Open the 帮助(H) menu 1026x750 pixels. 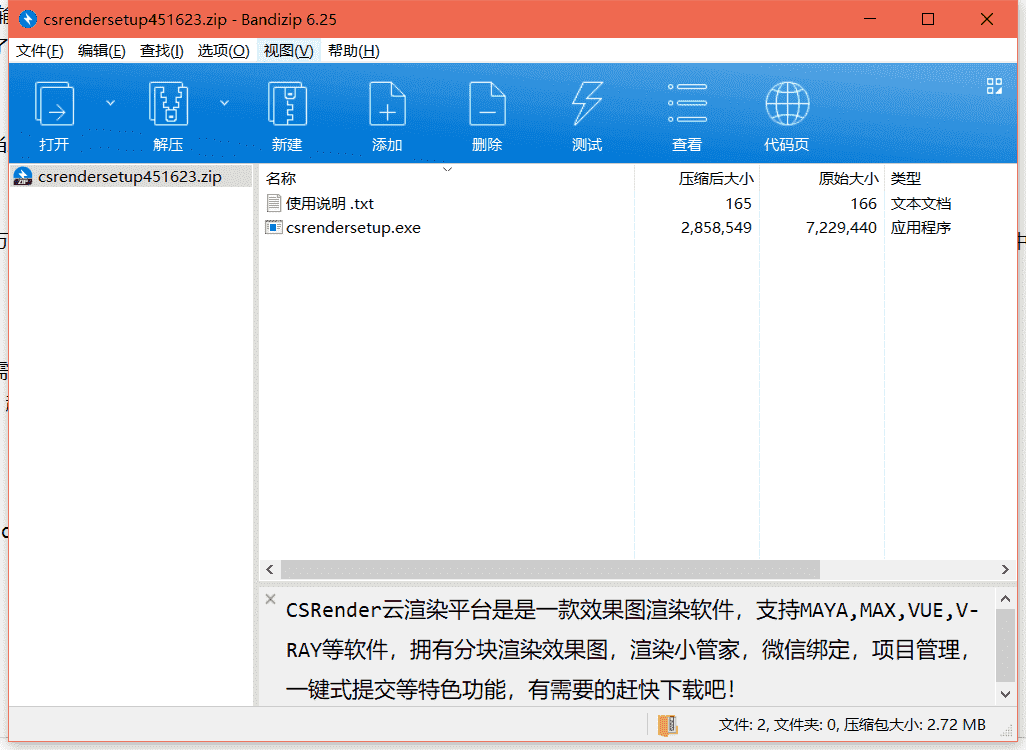click(x=353, y=51)
